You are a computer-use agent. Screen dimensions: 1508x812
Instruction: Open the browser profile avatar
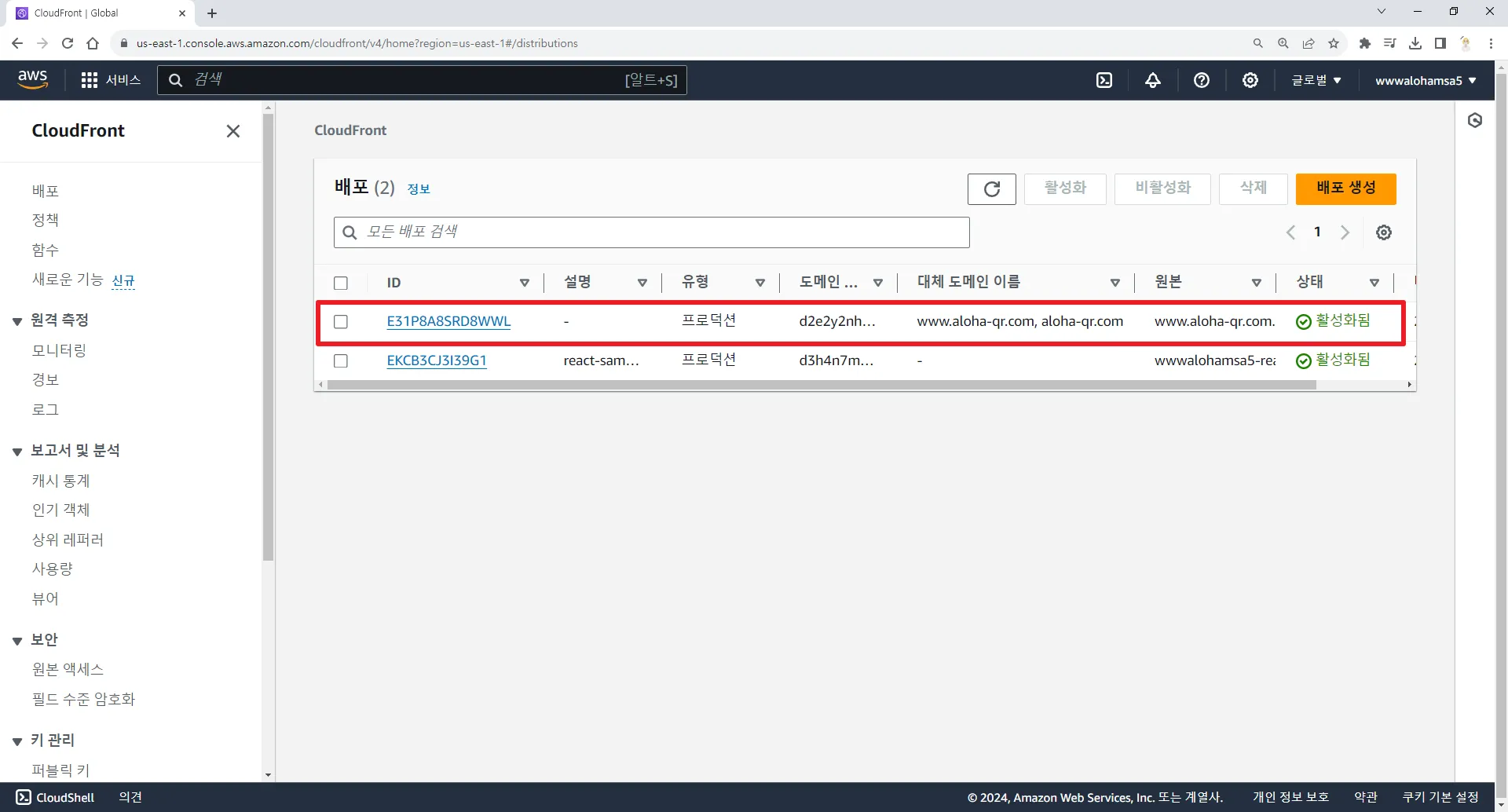tap(1466, 43)
